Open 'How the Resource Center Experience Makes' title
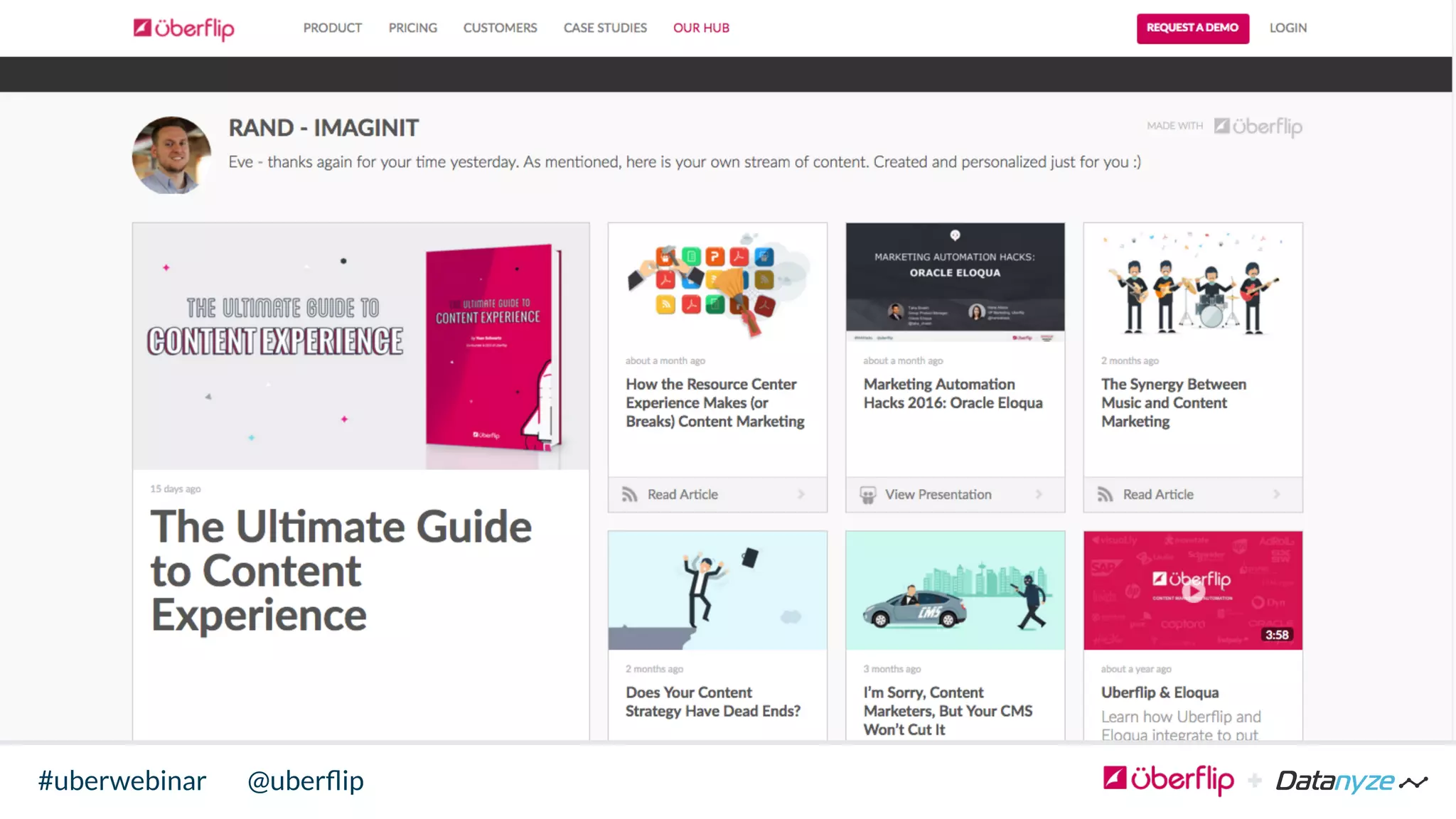Image resolution: width=1456 pixels, height=819 pixels. tap(714, 402)
